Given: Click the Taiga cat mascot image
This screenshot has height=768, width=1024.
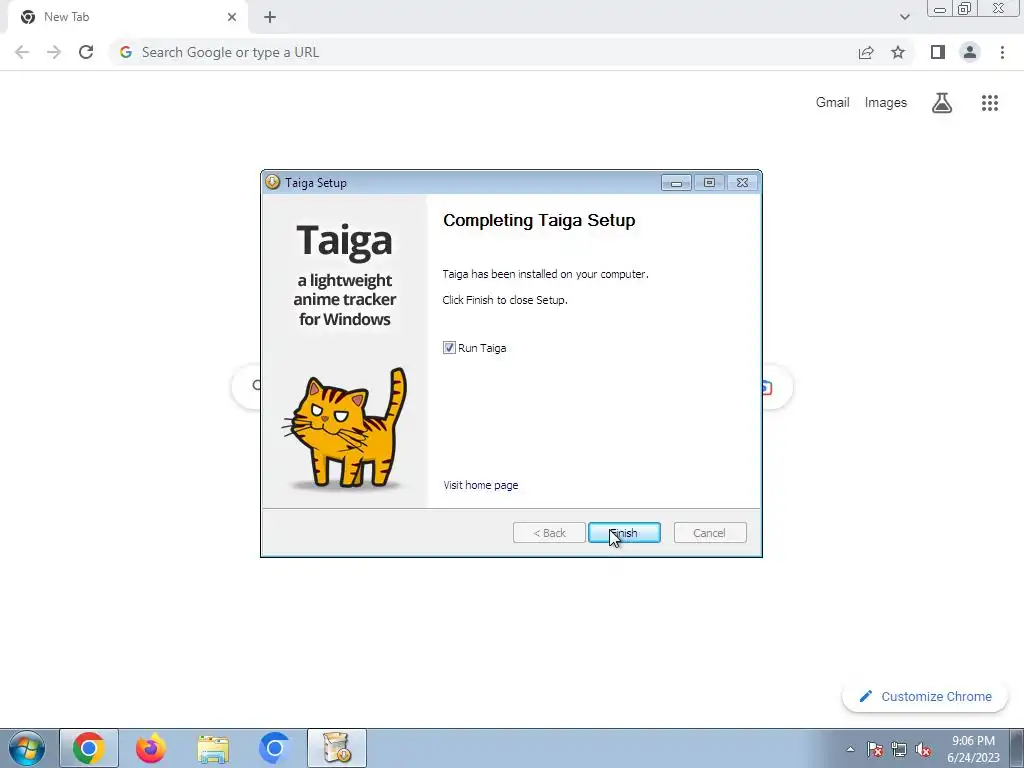Looking at the screenshot, I should click(345, 429).
